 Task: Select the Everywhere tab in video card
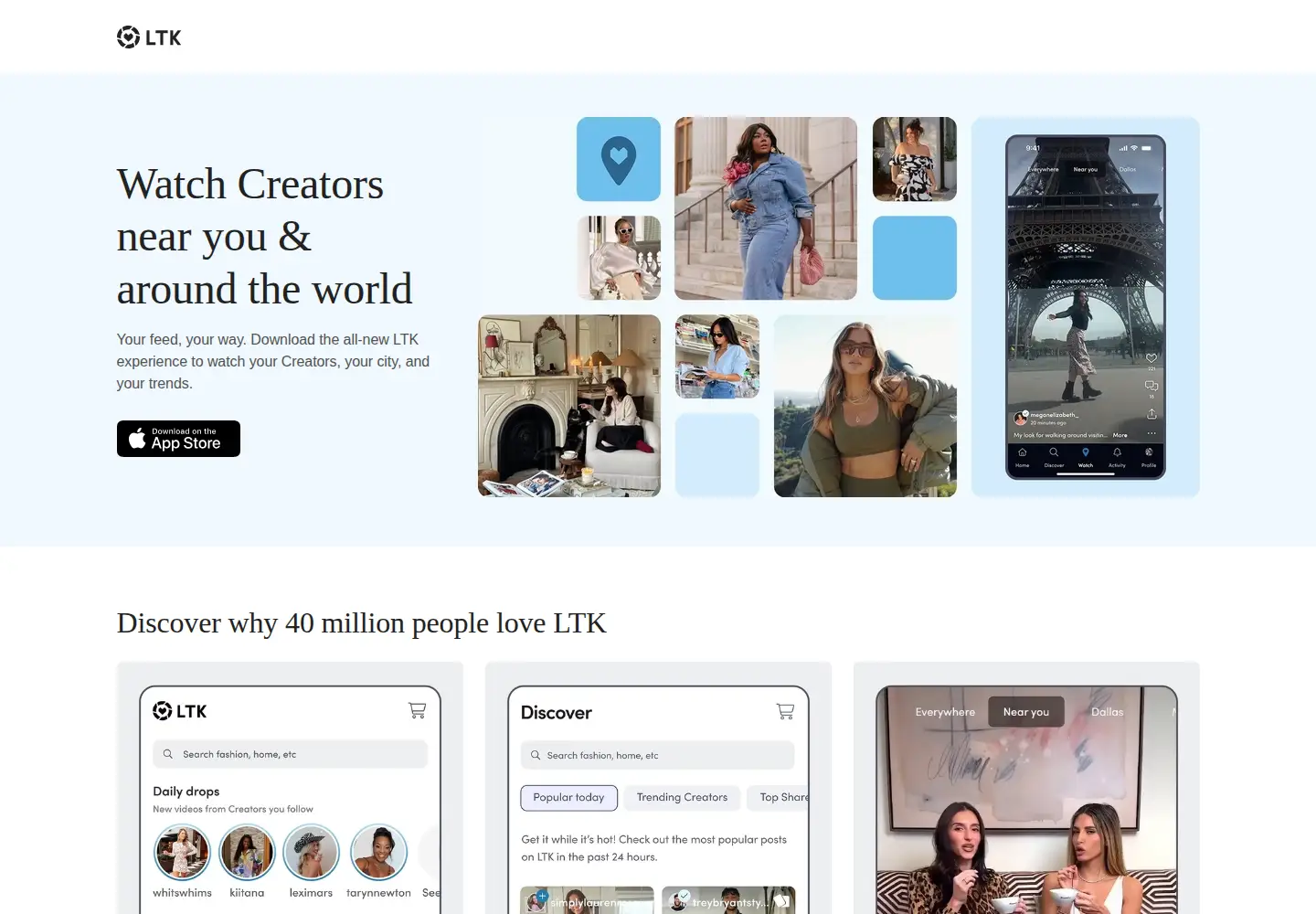[945, 712]
